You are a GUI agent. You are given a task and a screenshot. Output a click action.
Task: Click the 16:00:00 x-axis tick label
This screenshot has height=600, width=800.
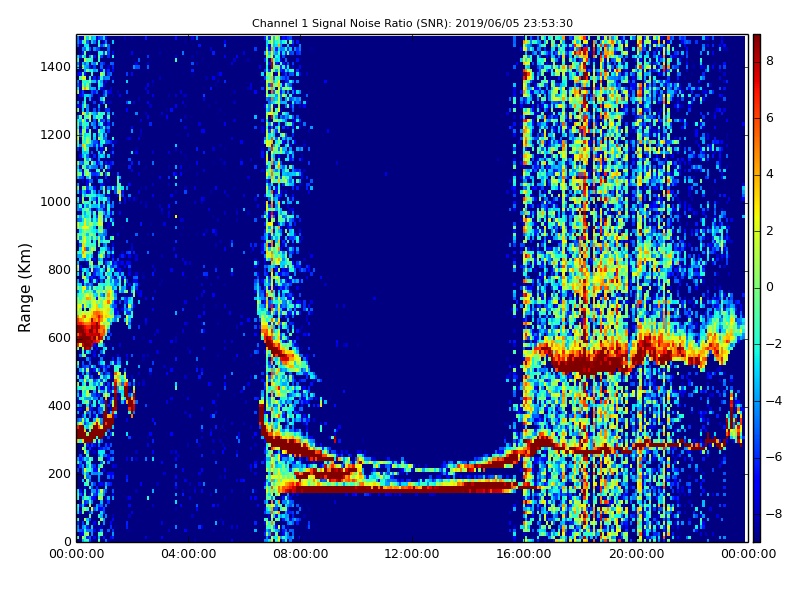point(524,554)
